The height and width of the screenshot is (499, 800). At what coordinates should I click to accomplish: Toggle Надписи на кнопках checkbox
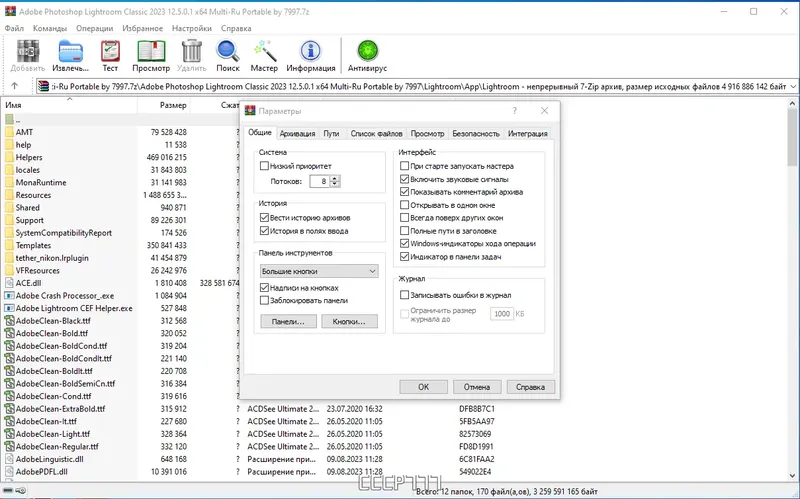(264, 288)
